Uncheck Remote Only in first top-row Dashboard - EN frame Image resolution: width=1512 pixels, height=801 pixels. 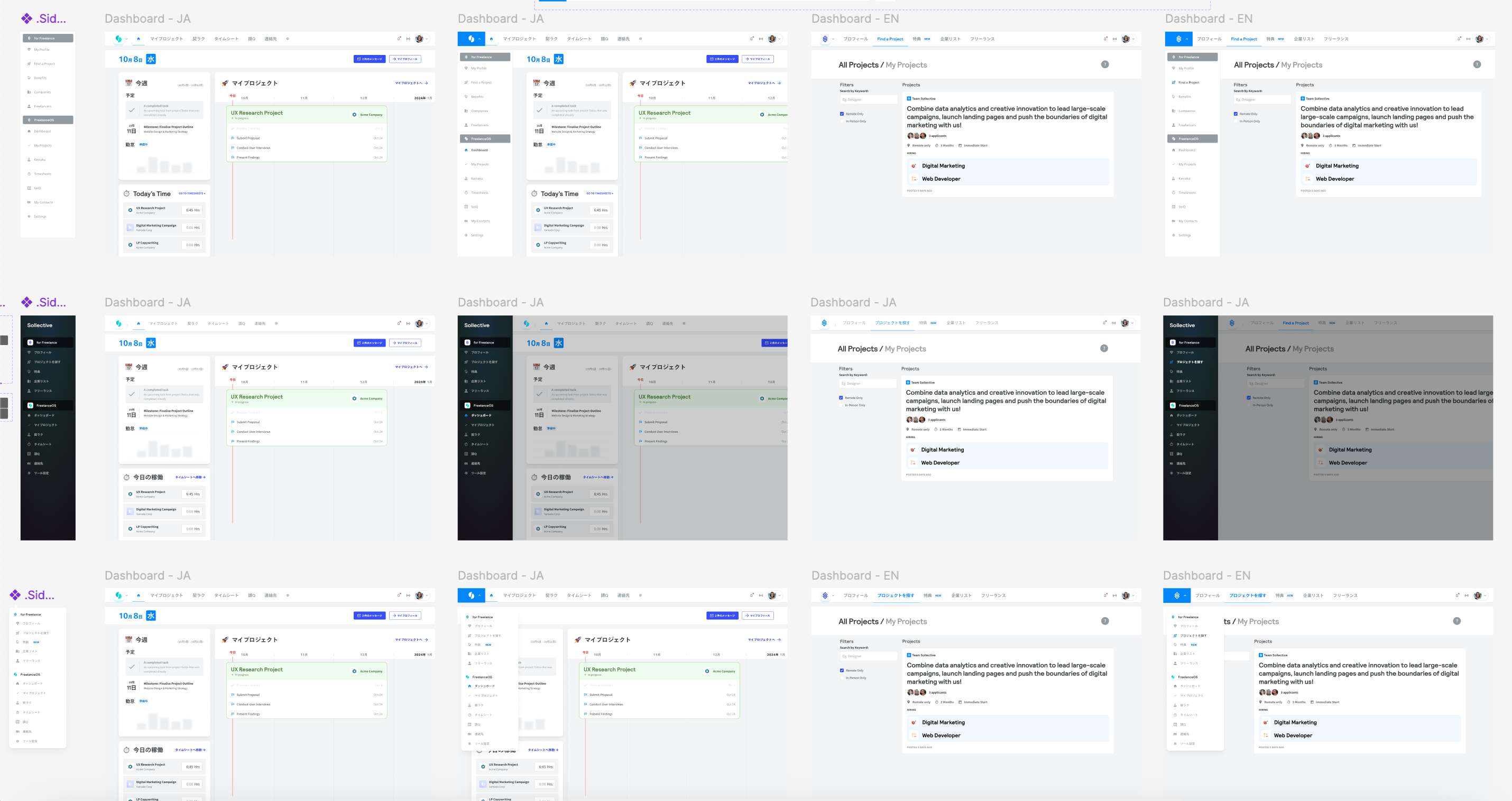point(842,114)
